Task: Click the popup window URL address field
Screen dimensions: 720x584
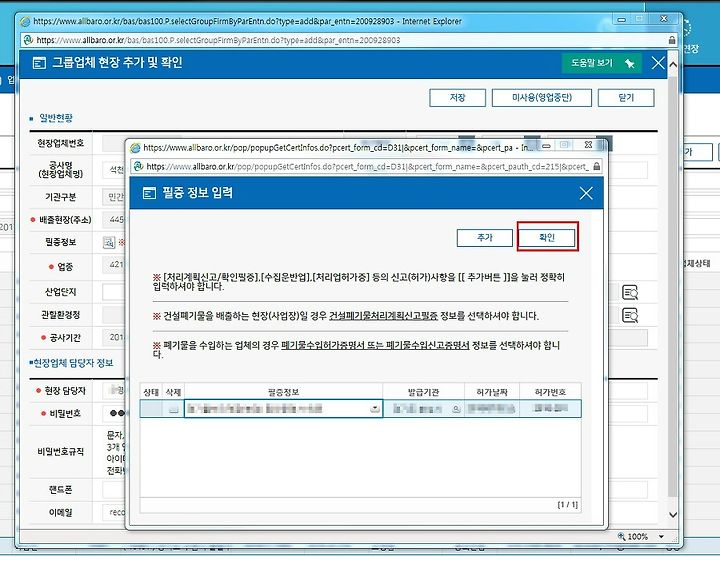Action: point(367,166)
